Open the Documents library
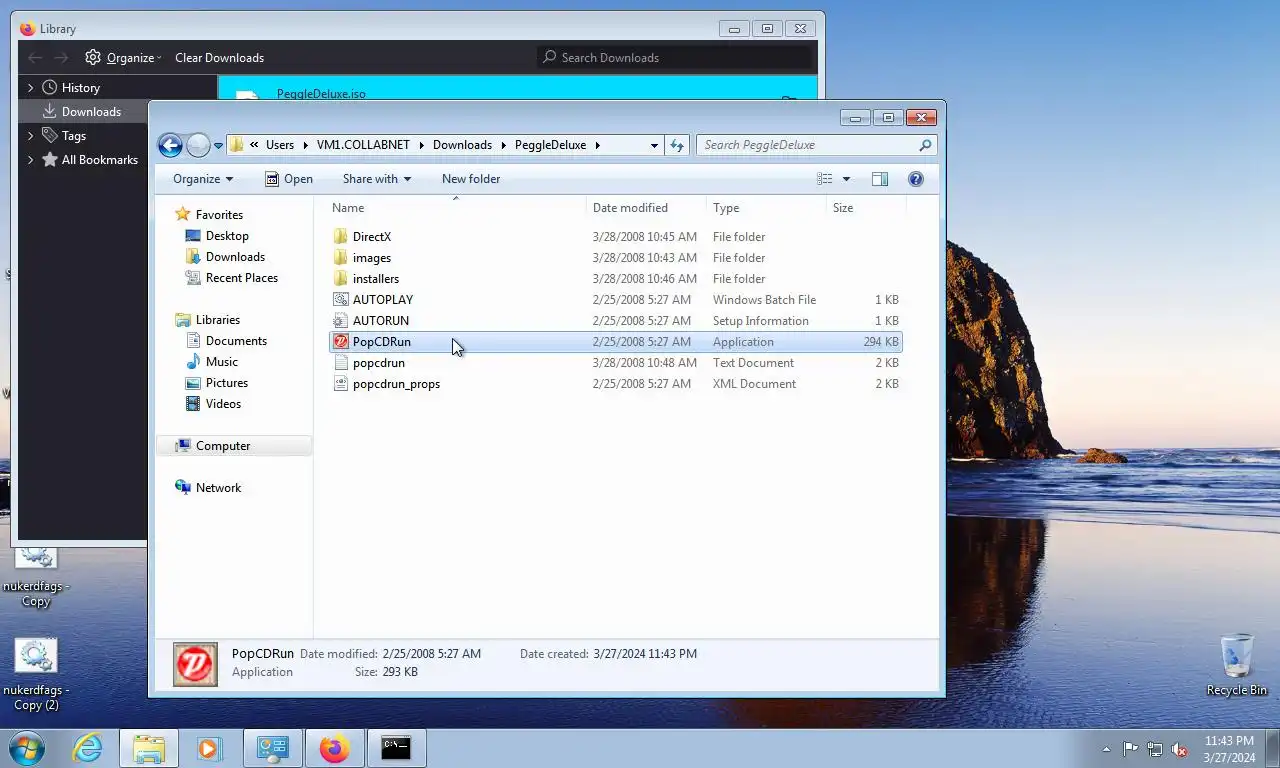The height and width of the screenshot is (768, 1280). (x=236, y=341)
